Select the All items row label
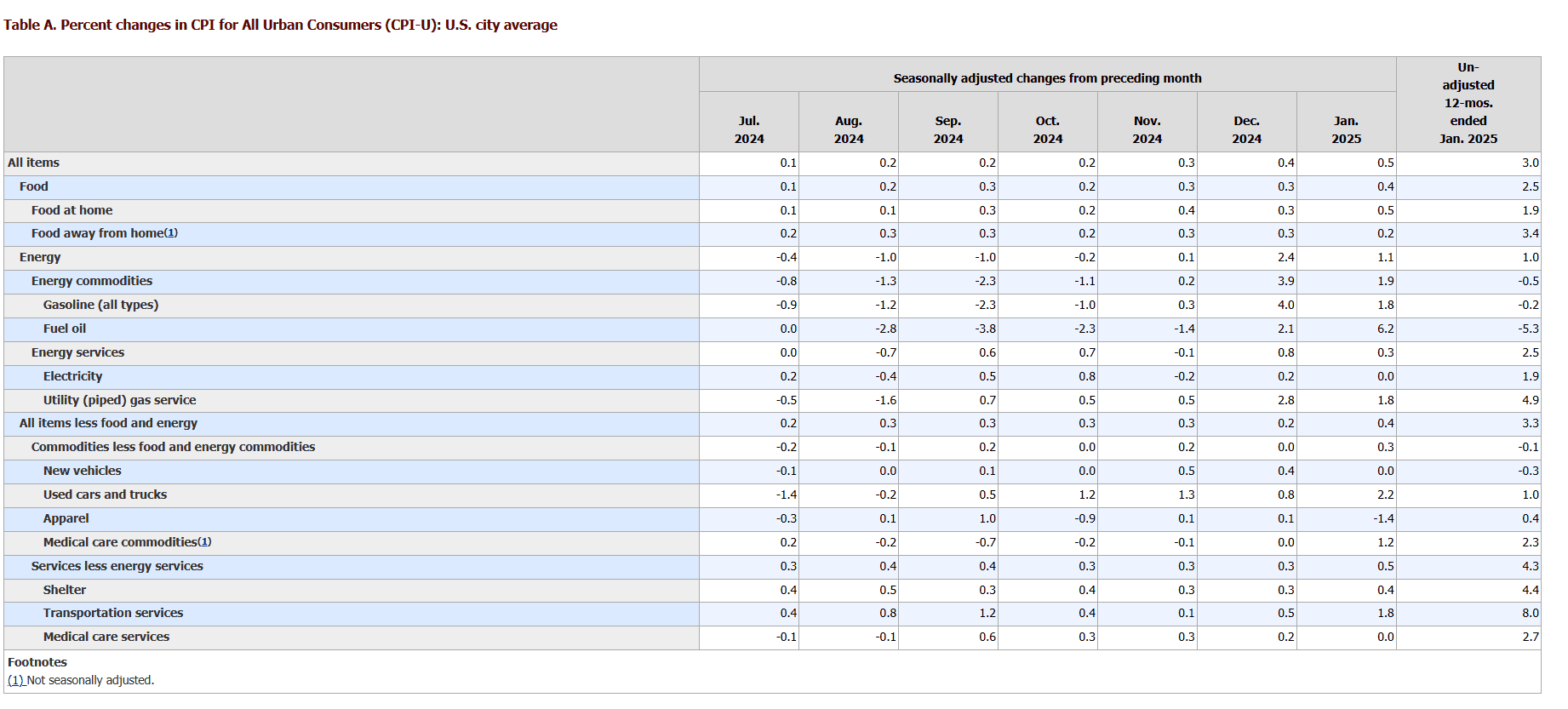The image size is (1568, 709). 34,163
